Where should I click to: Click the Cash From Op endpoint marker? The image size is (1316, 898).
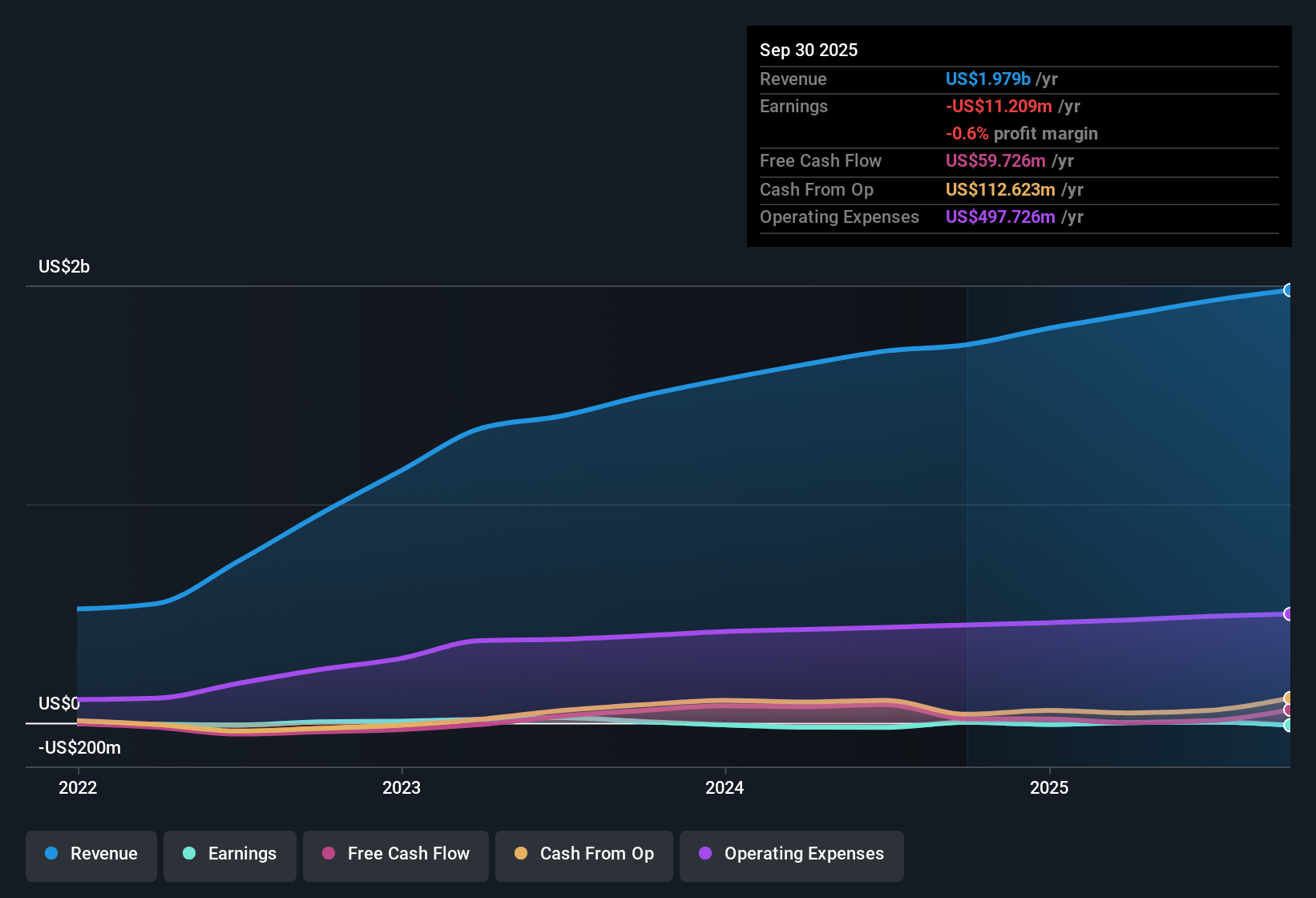tap(1289, 698)
